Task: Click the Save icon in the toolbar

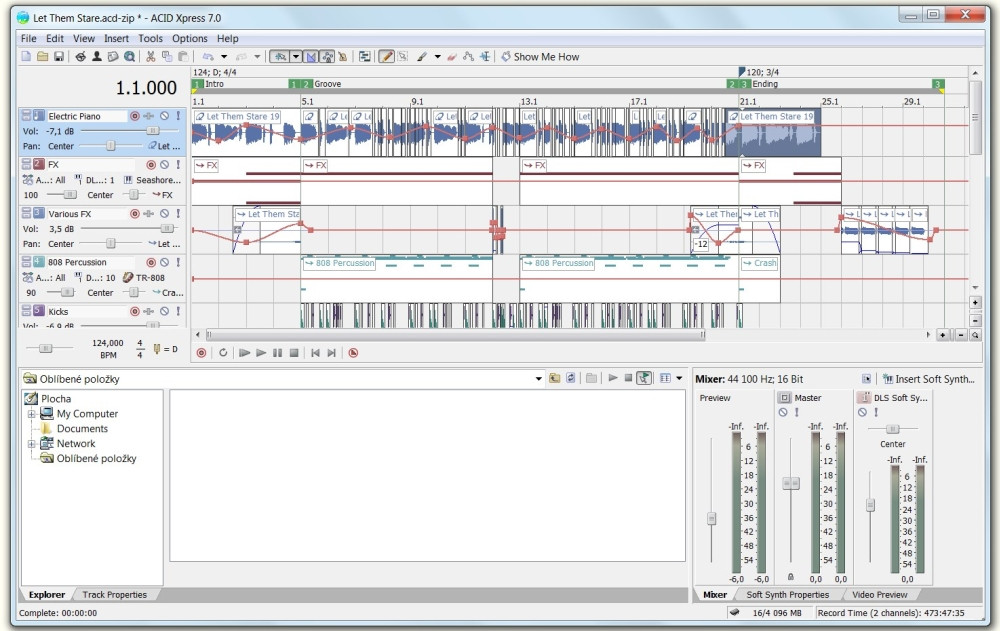Action: [x=59, y=57]
